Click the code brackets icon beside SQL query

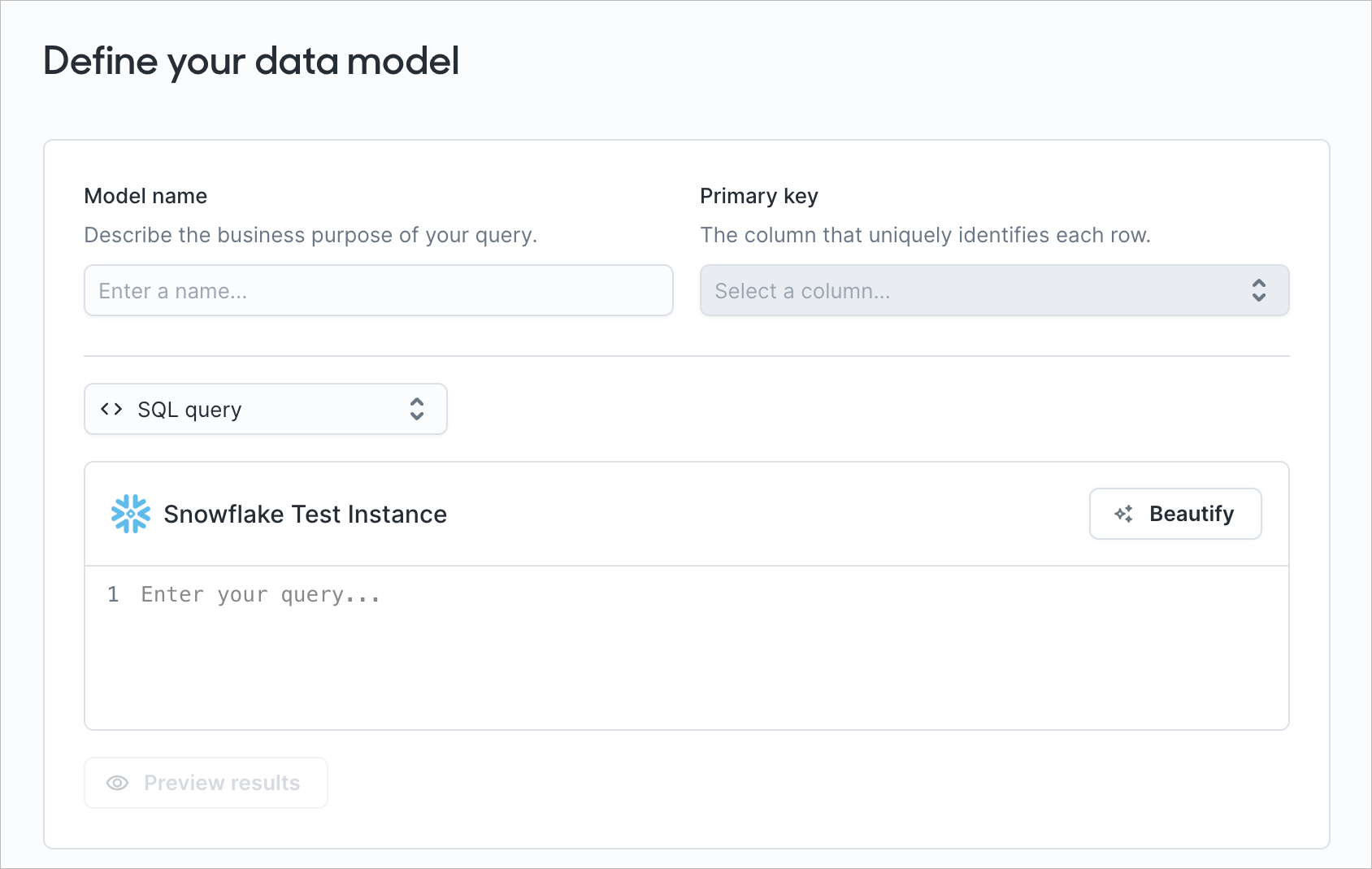click(x=111, y=409)
